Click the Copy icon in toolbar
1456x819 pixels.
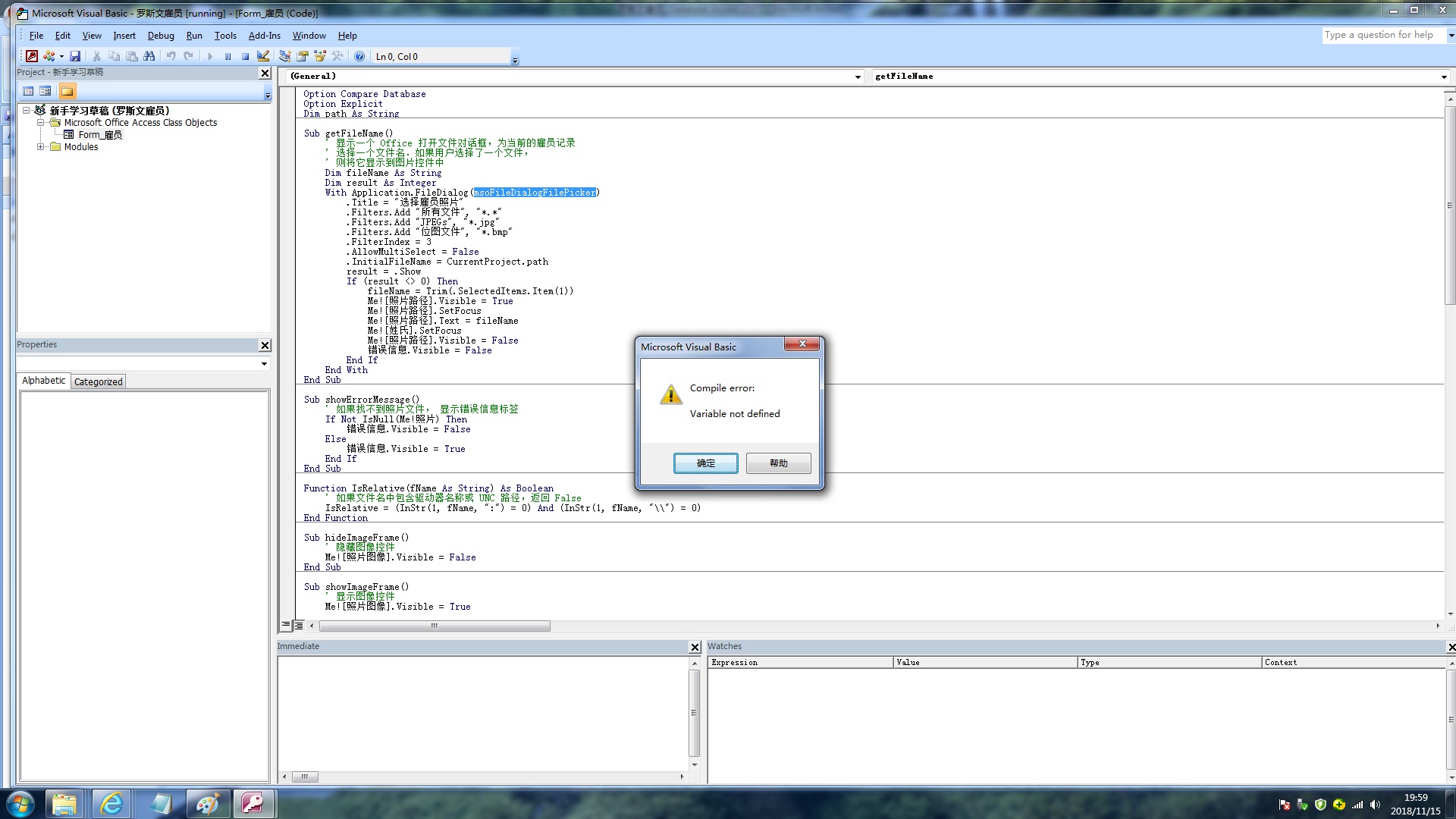pos(114,56)
